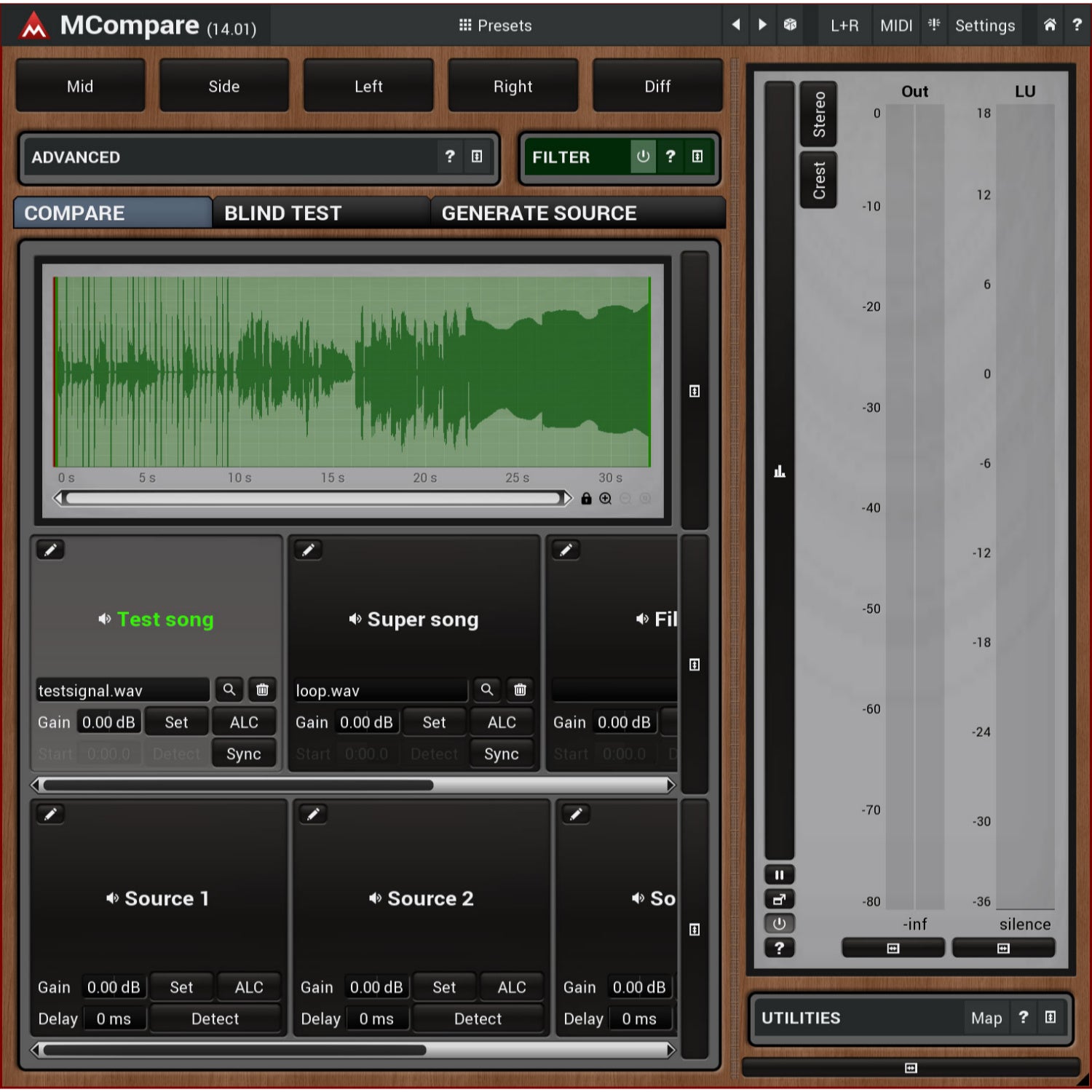The image size is (1092, 1092).
Task: Pause the meters with the pause icon
Action: click(x=779, y=875)
